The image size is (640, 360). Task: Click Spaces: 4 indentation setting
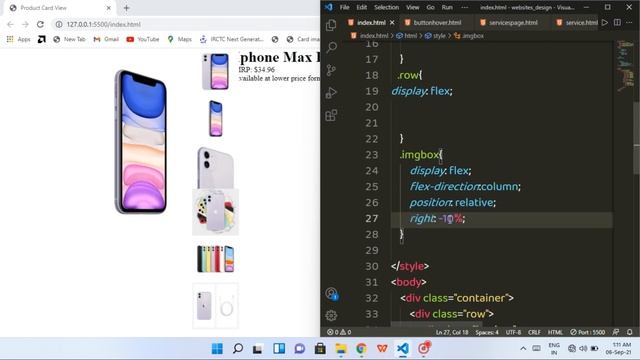coord(487,332)
